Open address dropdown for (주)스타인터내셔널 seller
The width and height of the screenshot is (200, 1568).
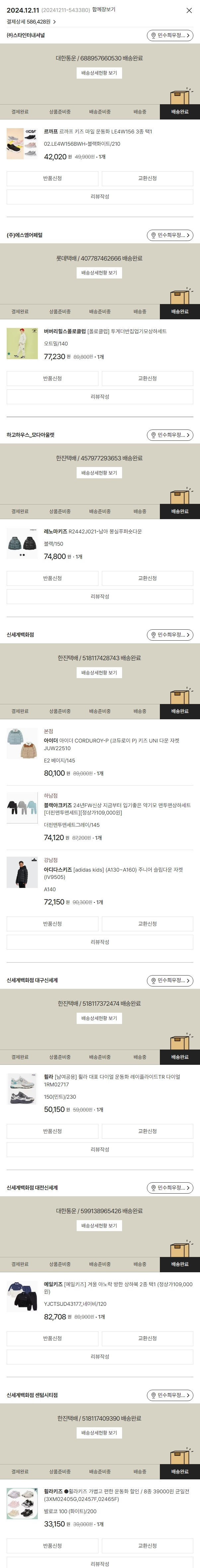click(170, 35)
